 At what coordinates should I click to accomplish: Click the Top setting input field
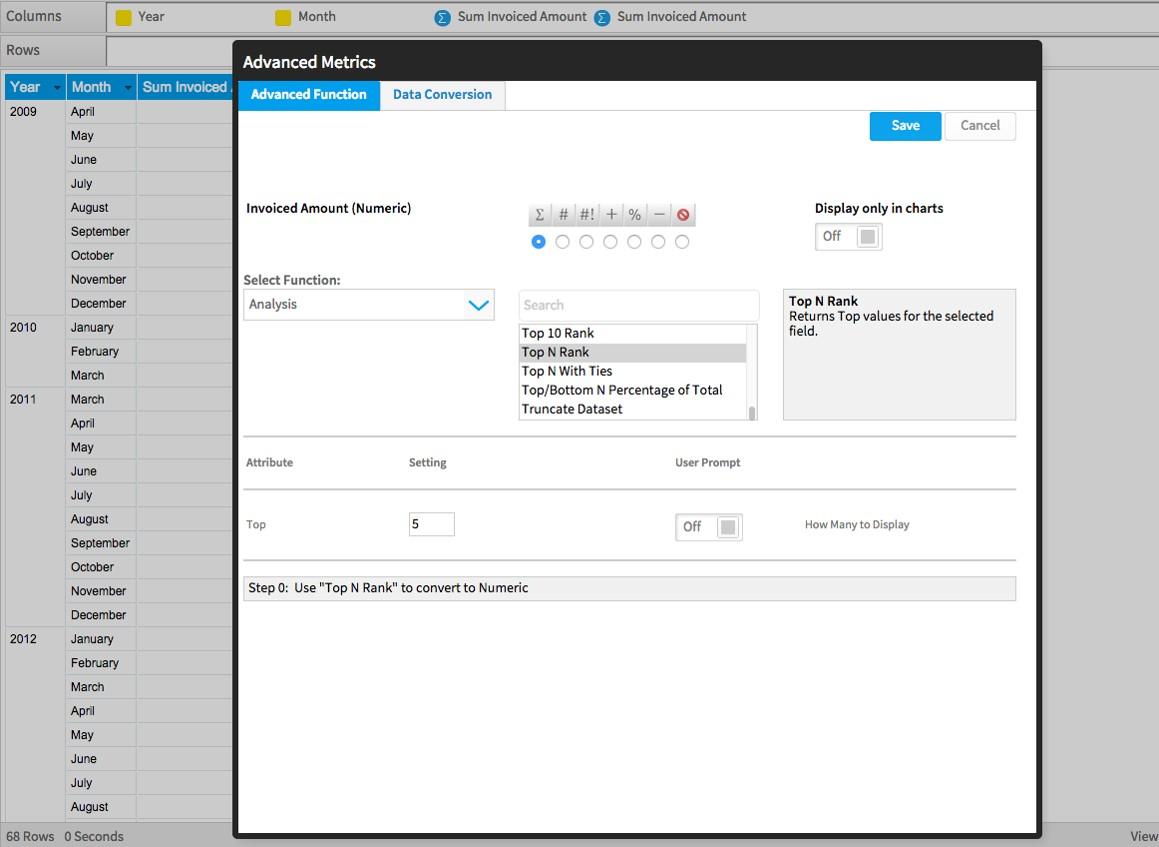(x=432, y=524)
